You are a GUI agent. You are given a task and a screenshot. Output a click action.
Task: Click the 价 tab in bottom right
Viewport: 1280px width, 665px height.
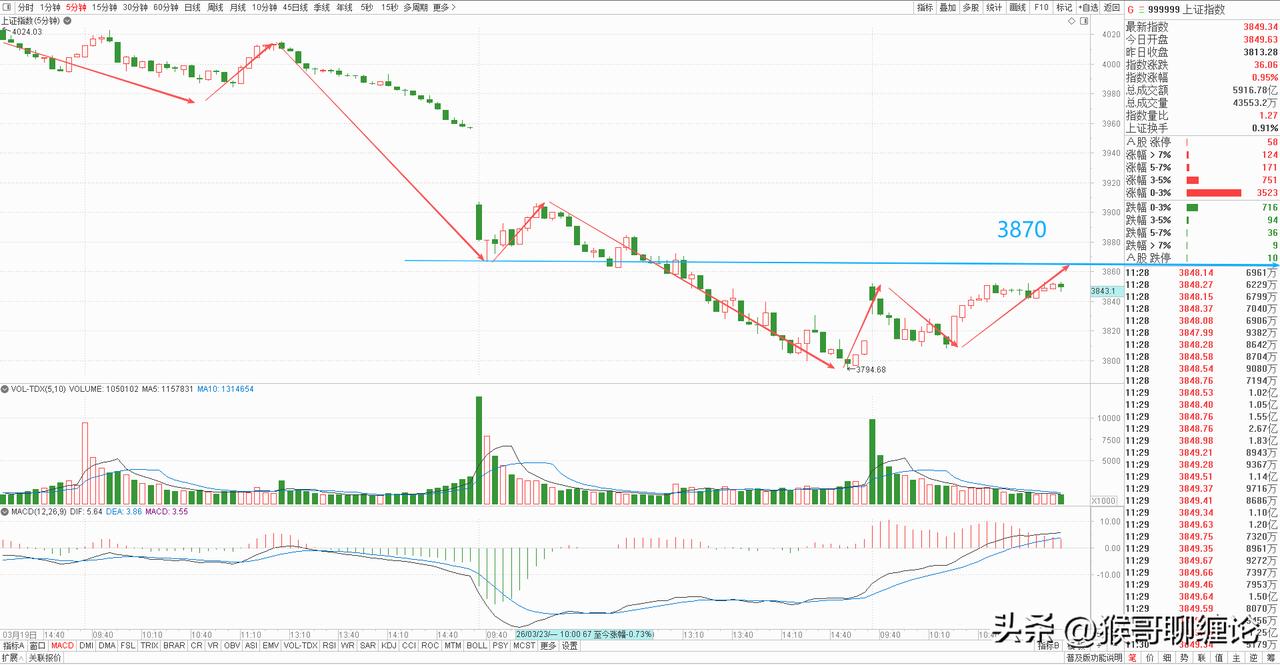pos(1150,658)
